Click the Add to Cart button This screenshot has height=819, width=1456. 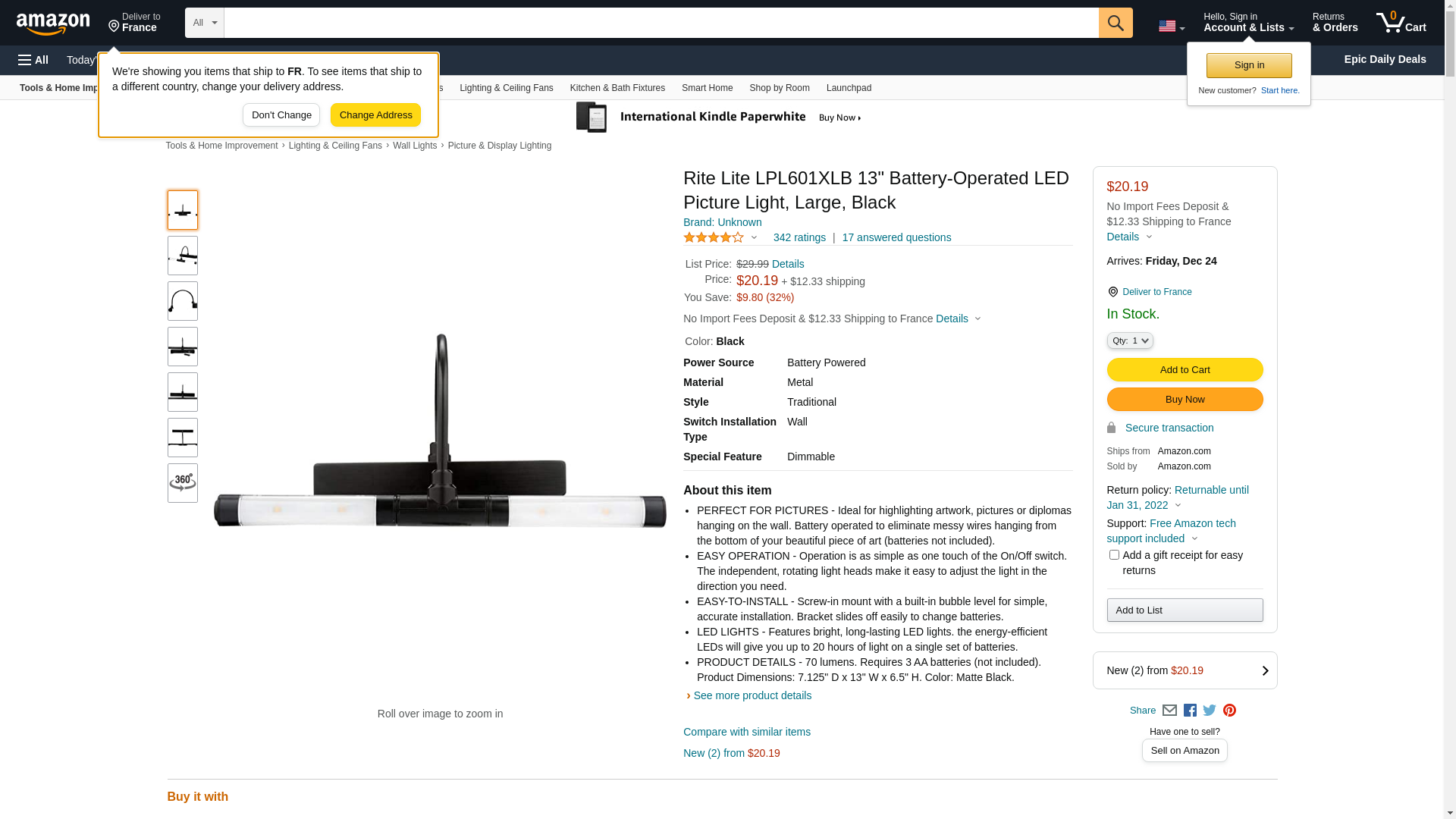(1185, 370)
